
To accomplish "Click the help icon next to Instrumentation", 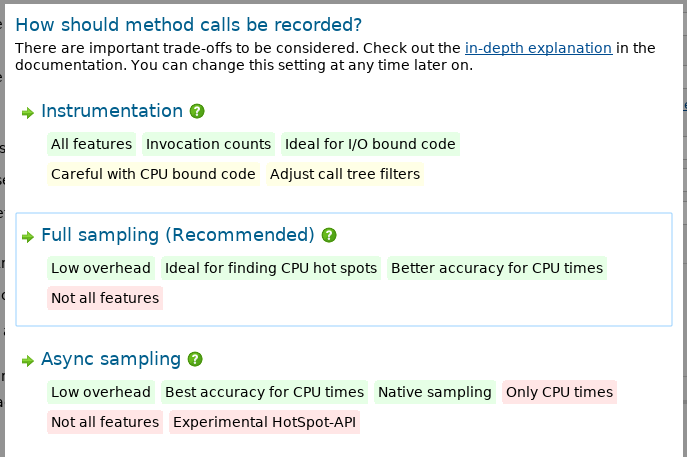I will click(x=197, y=111).
